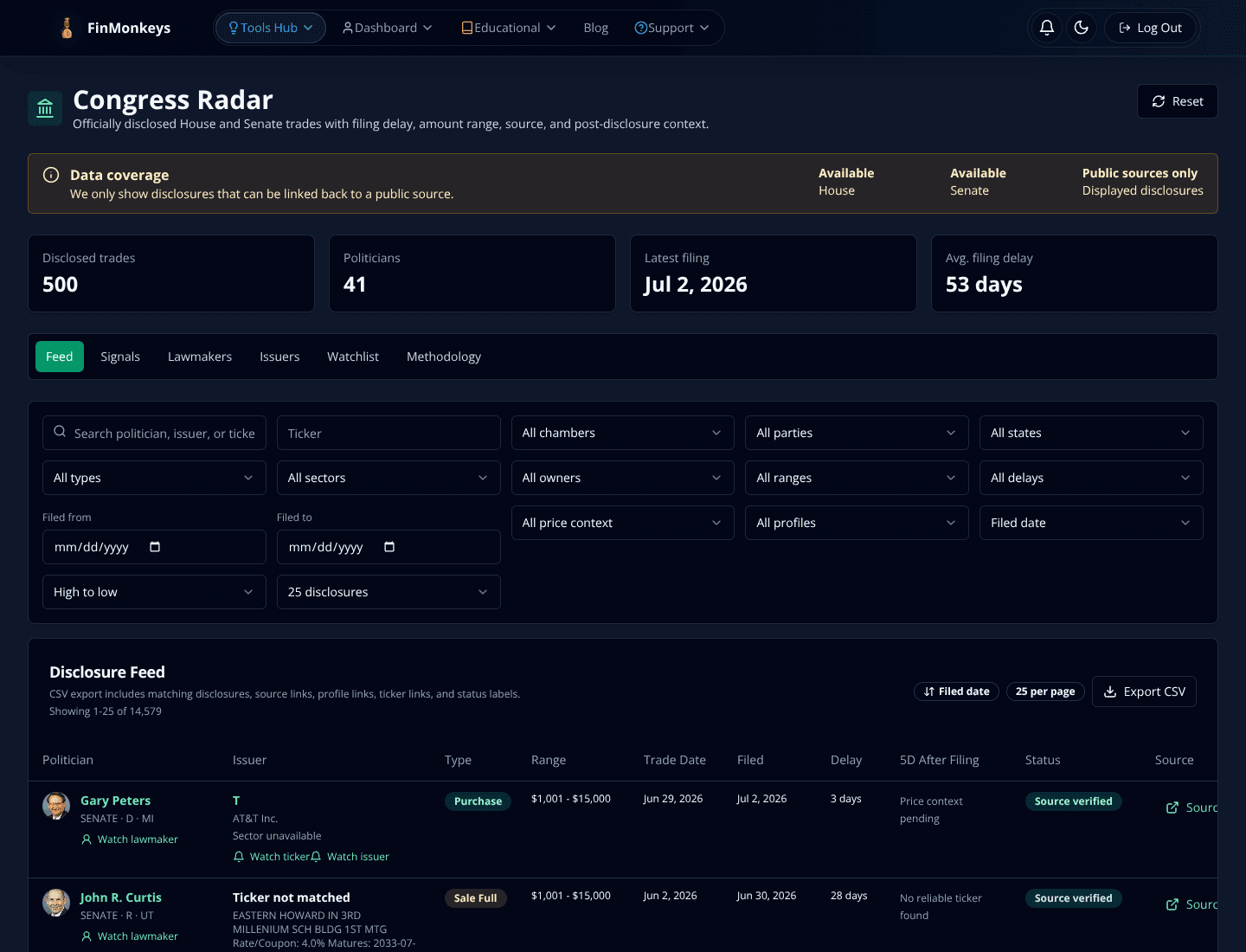Click the Watch ticker bell for AT&T
The image size is (1246, 952).
click(x=239, y=857)
